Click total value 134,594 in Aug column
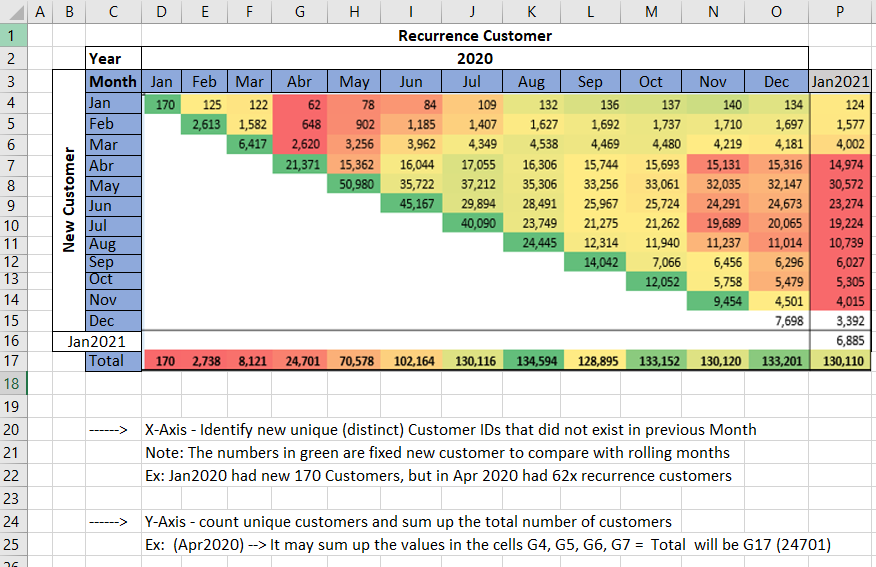The width and height of the screenshot is (876, 567). [532, 361]
